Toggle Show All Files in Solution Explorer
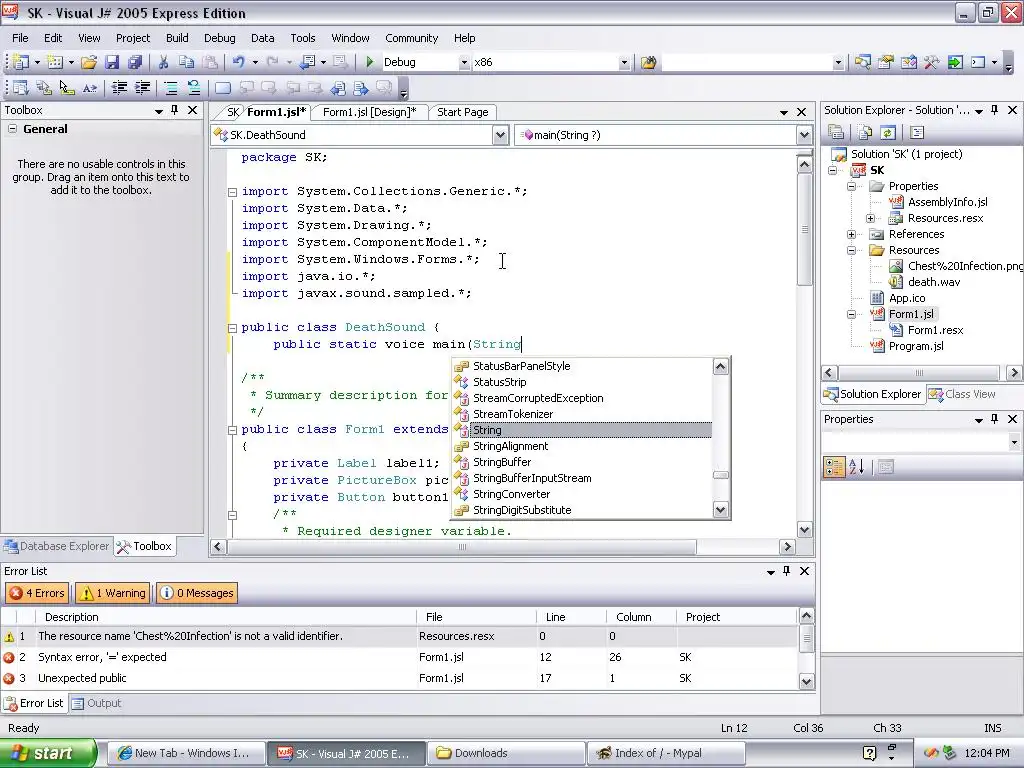 tap(865, 133)
